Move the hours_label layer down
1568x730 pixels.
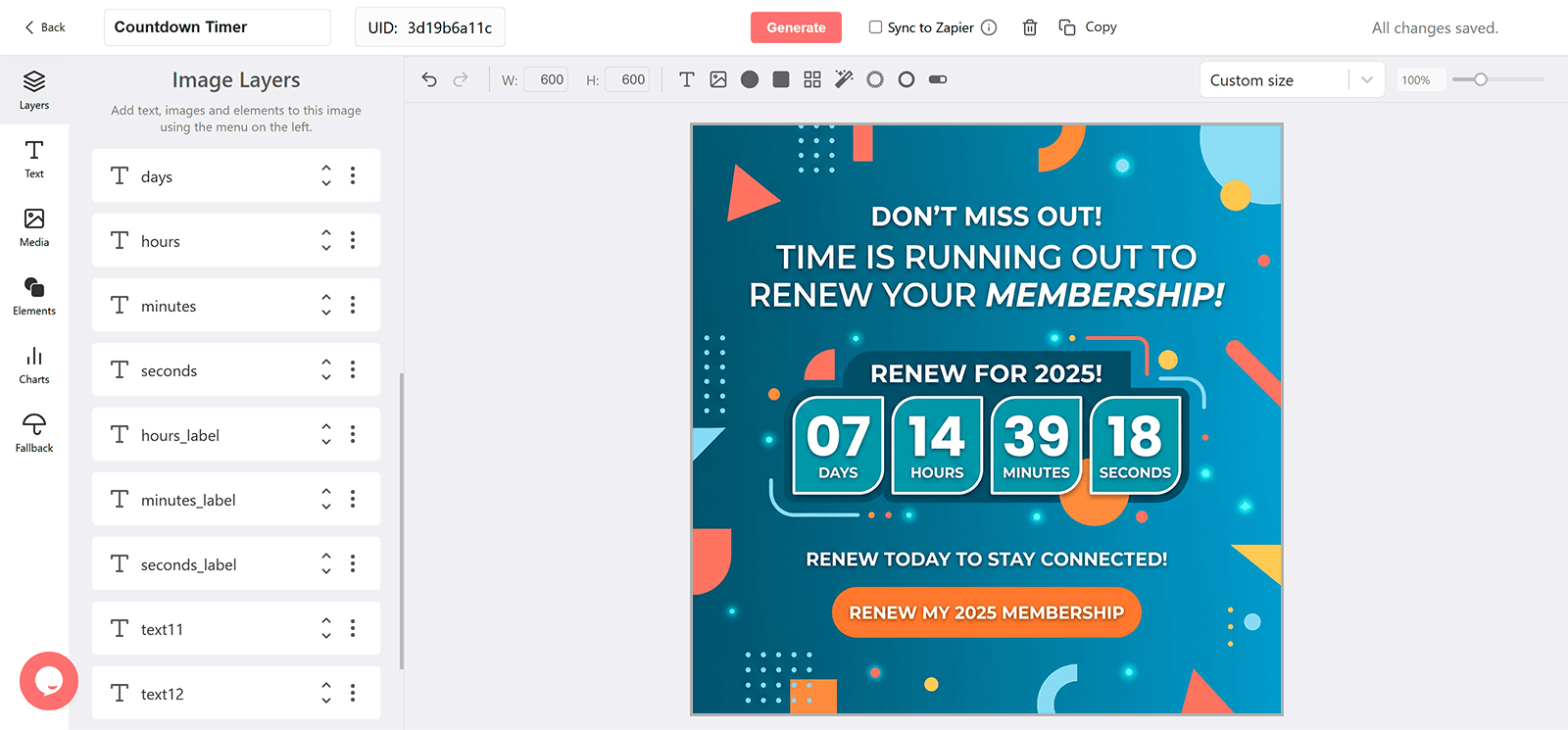click(326, 442)
